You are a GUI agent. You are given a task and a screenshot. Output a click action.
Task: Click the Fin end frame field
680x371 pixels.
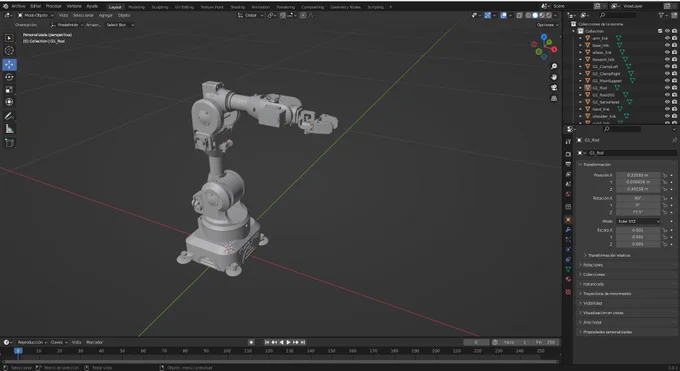[x=545, y=342]
